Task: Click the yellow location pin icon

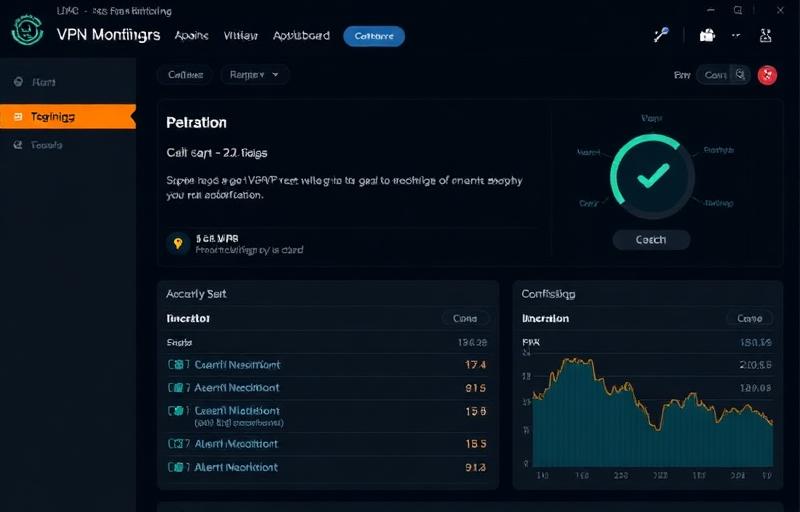Action: 179,243
